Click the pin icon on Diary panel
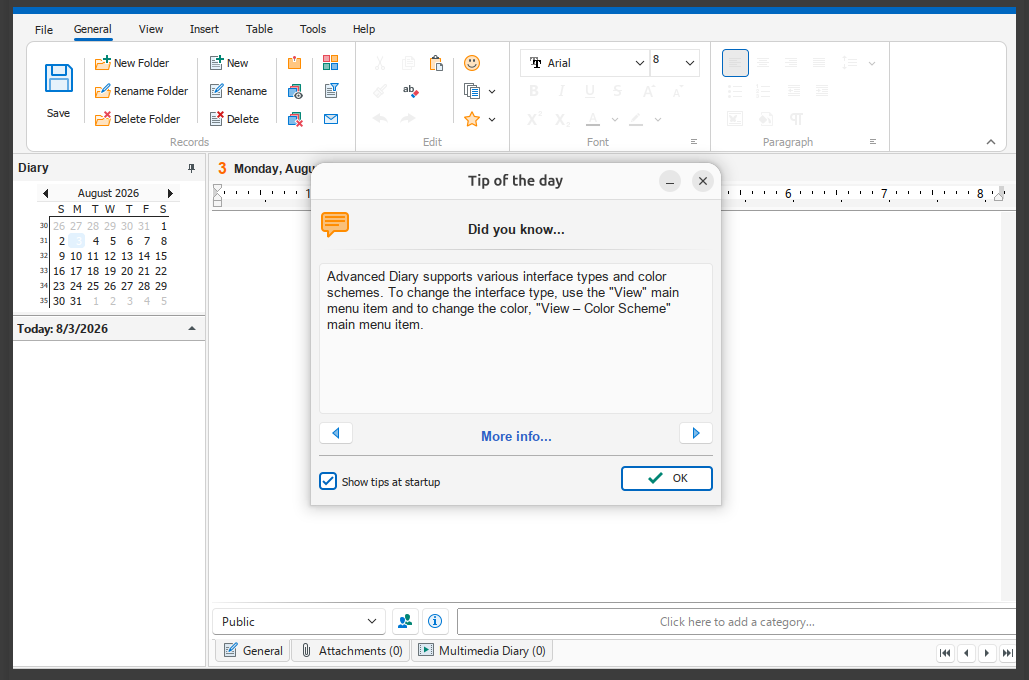 (x=192, y=168)
